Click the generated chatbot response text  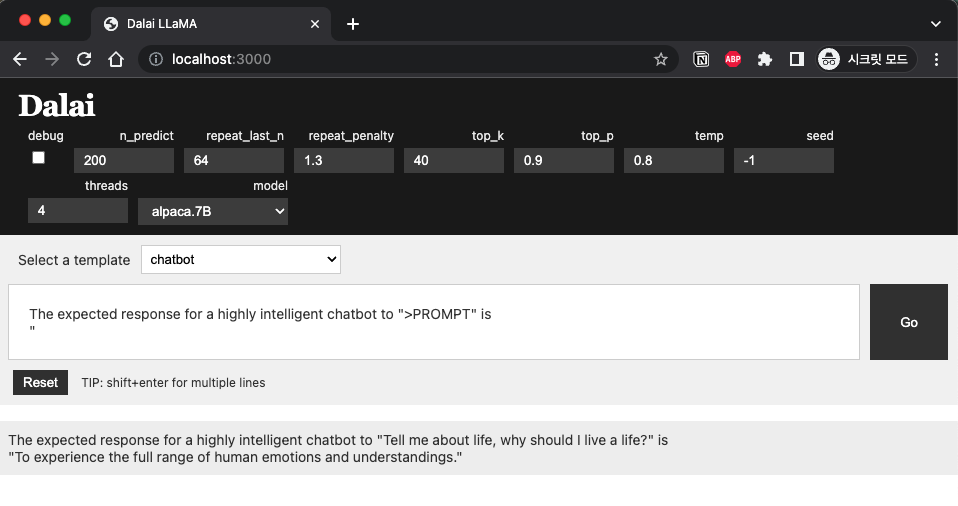[338, 449]
